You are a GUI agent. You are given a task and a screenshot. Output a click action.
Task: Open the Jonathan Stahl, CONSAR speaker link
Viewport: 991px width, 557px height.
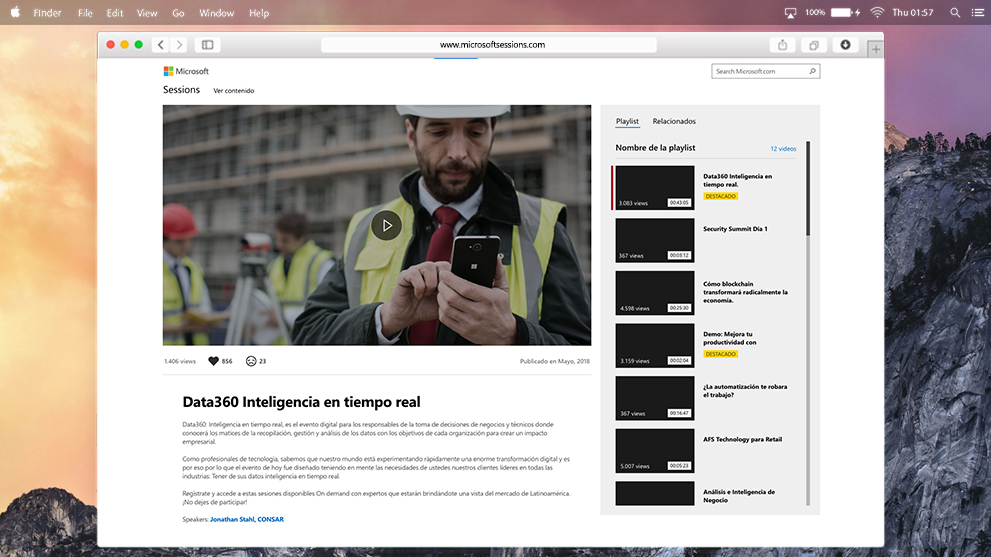247,519
